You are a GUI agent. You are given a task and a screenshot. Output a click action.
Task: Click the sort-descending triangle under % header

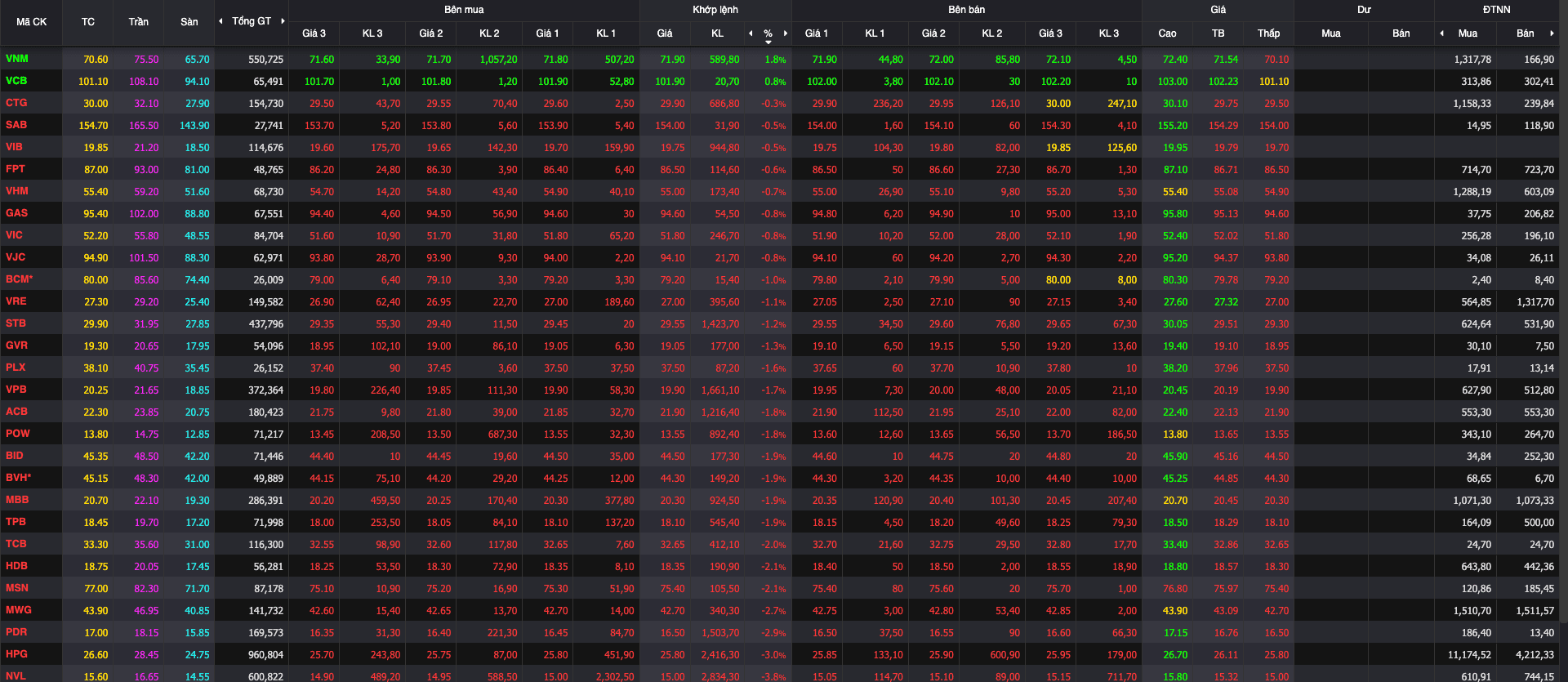tap(768, 42)
